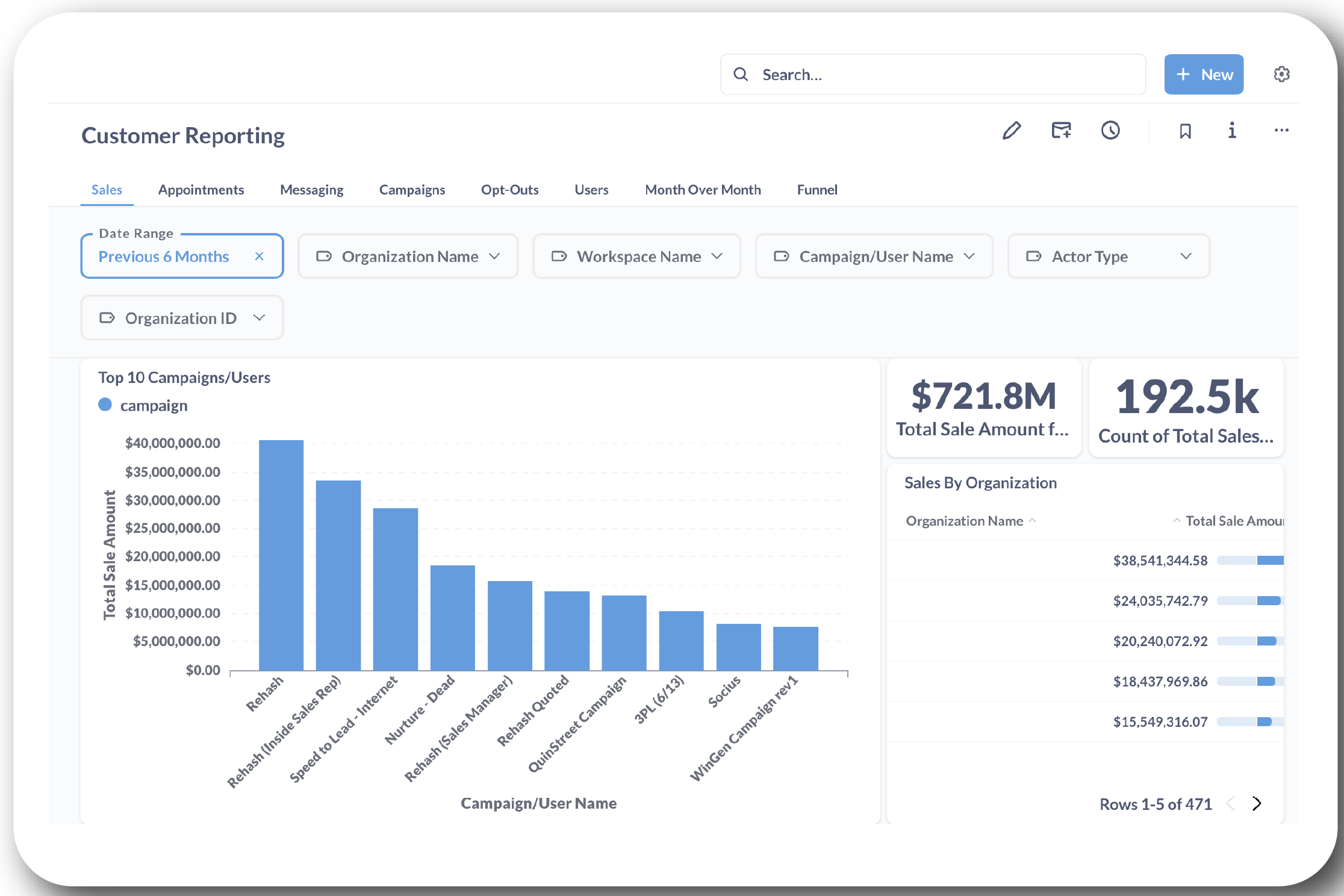Add dashboard to a collection using folder-plus icon
Screen dimensions: 1344x896
pos(1061,131)
